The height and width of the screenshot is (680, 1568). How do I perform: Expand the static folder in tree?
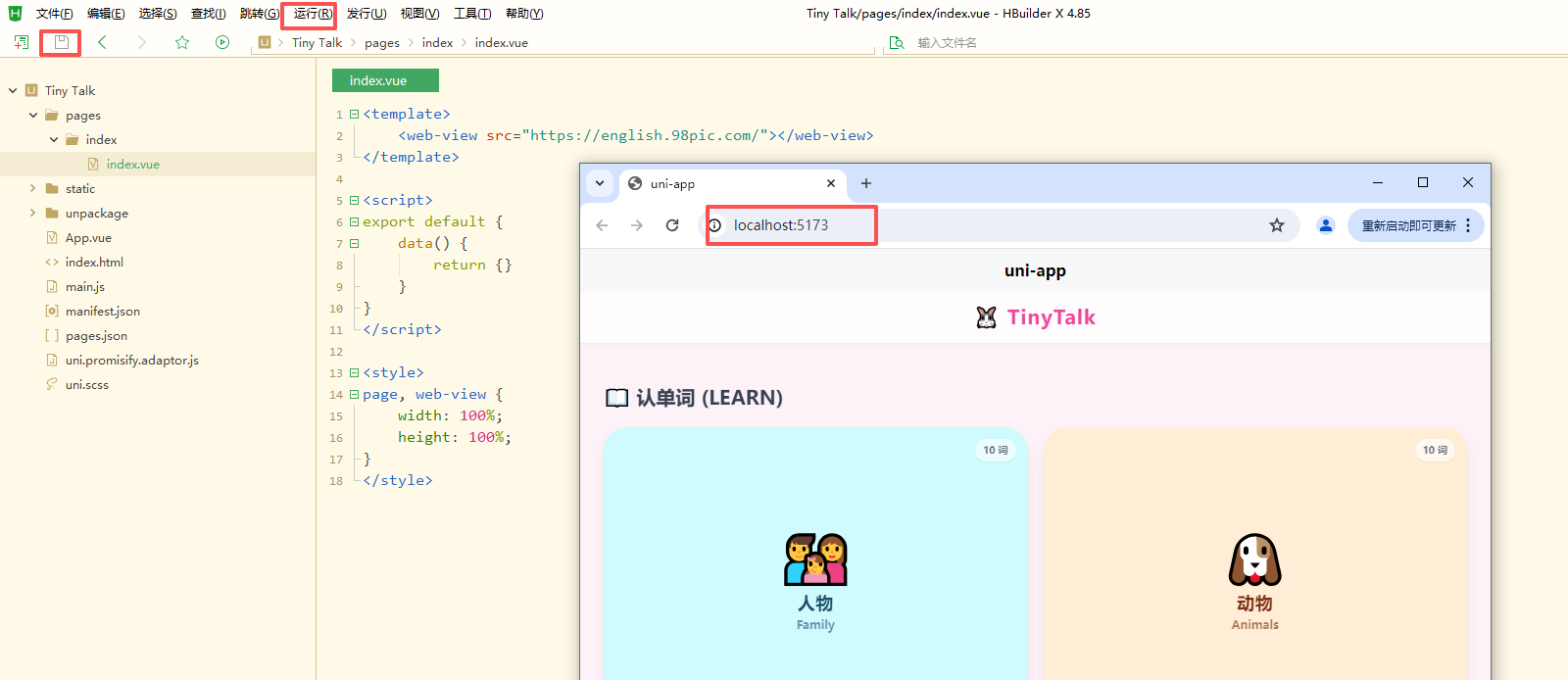32,188
